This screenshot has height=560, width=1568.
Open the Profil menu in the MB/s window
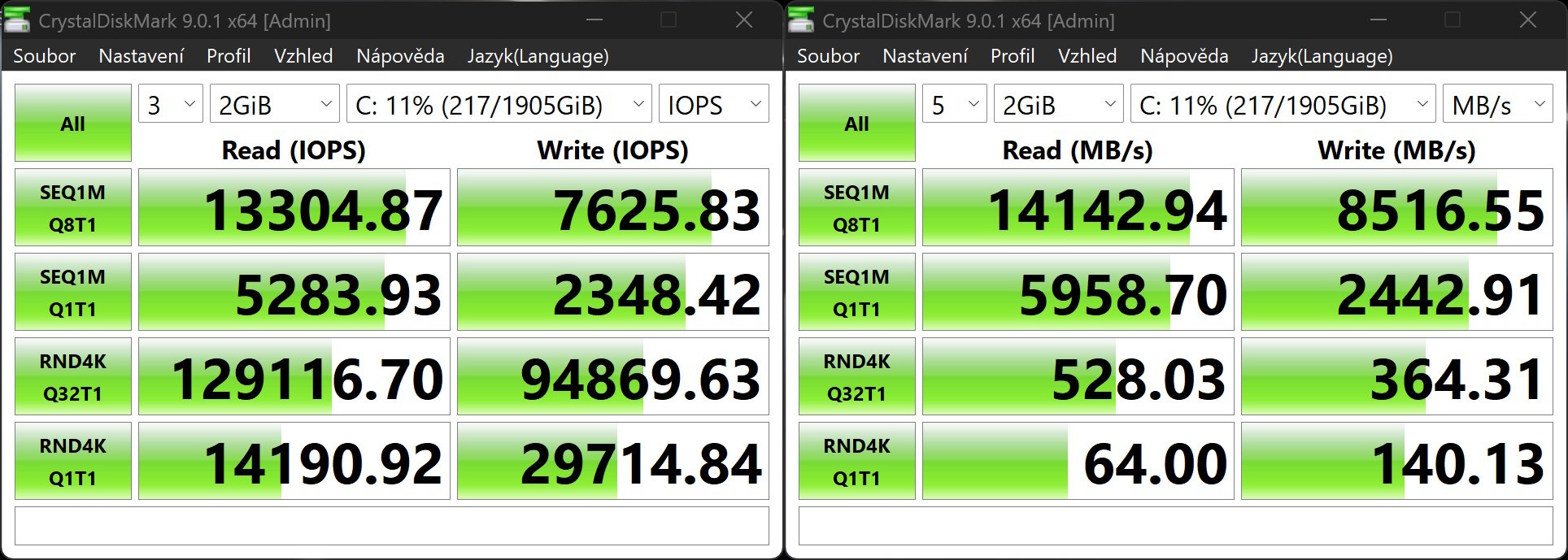(1012, 56)
